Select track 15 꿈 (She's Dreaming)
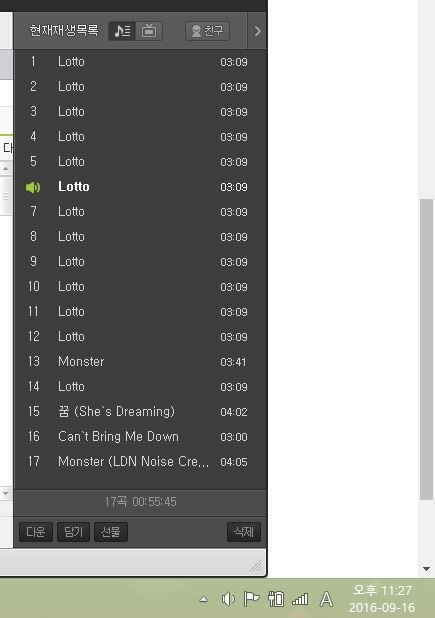 (x=140, y=411)
